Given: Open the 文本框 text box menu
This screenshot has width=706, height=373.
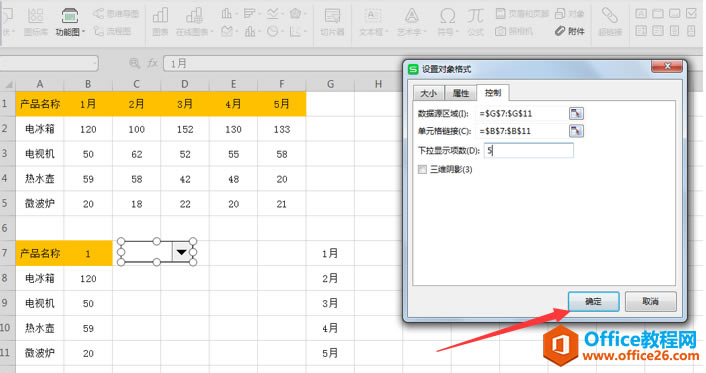Looking at the screenshot, I should pos(373,22).
